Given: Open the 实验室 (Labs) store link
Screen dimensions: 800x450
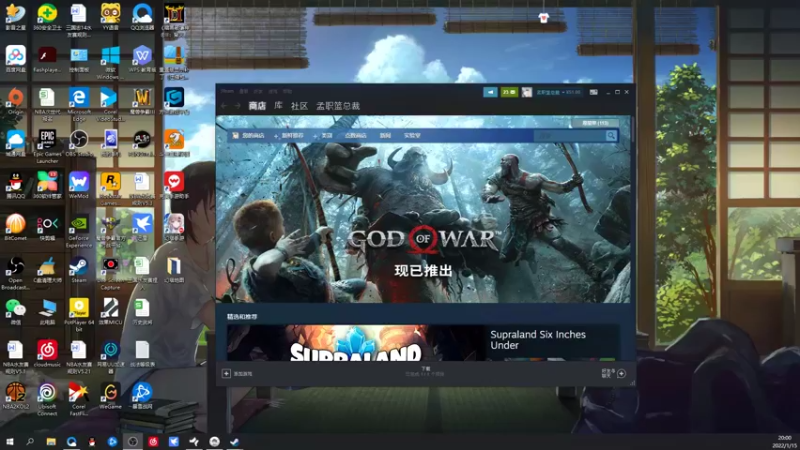Looking at the screenshot, I should [412, 136].
